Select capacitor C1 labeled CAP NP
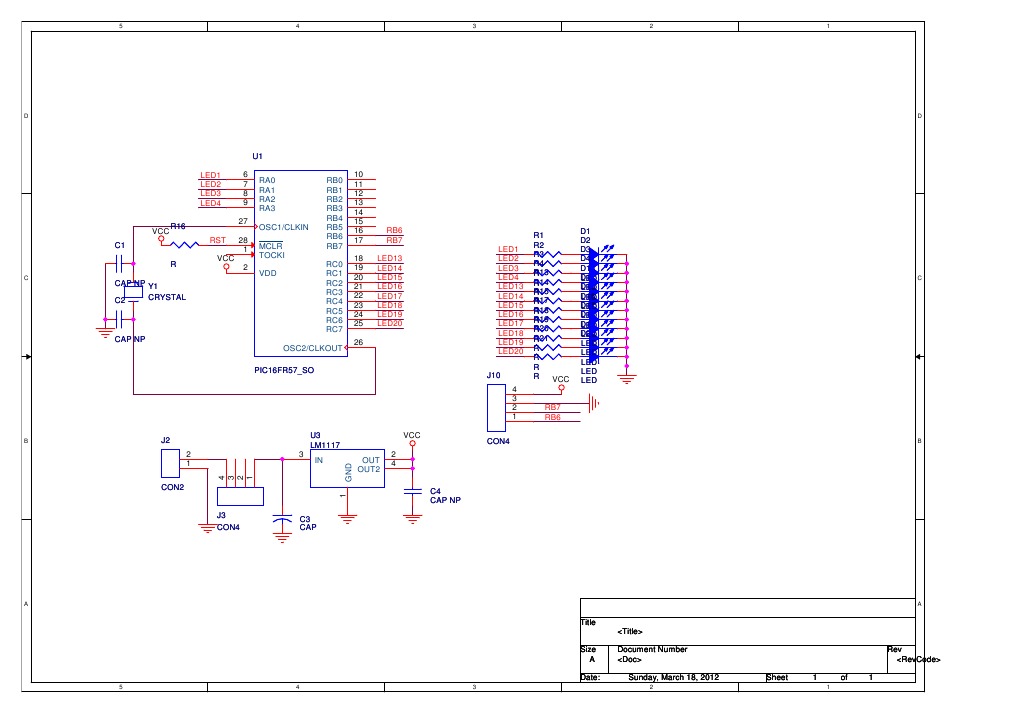Image resolution: width=1017 pixels, height=719 pixels. coord(120,265)
